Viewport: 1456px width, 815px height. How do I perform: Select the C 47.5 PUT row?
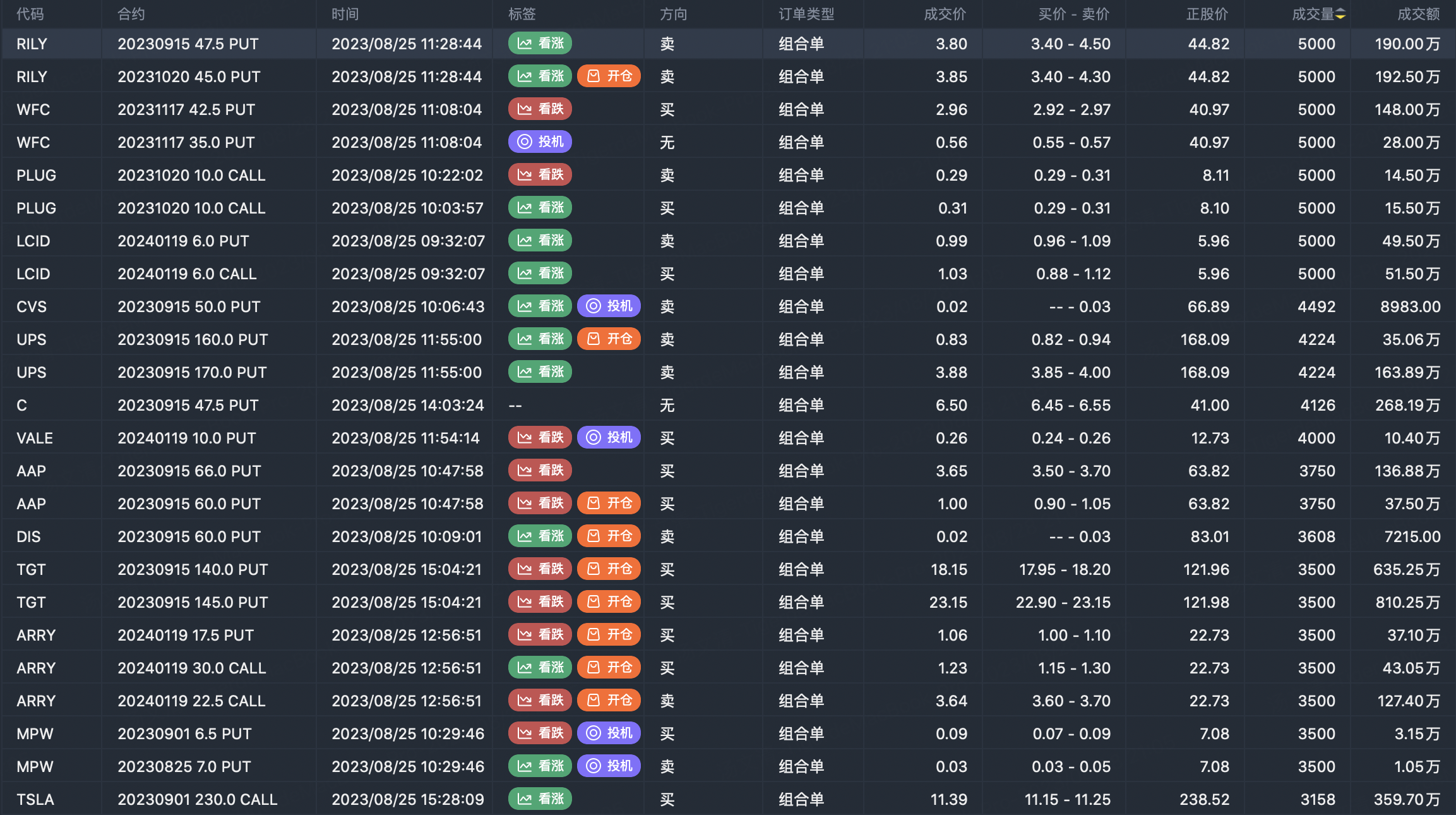coord(188,405)
